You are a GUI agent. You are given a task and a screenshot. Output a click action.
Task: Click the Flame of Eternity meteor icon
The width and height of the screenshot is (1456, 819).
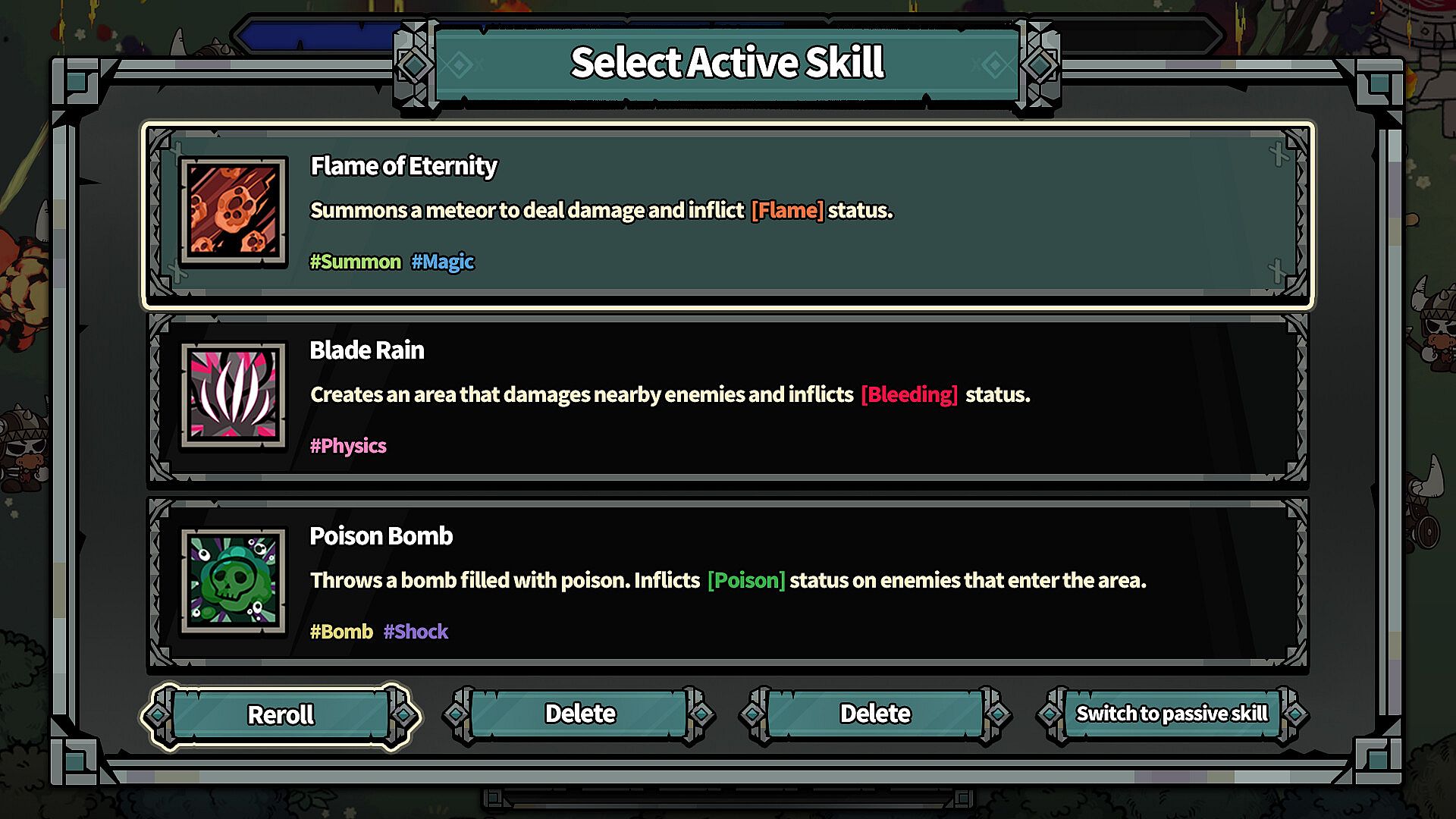point(233,211)
